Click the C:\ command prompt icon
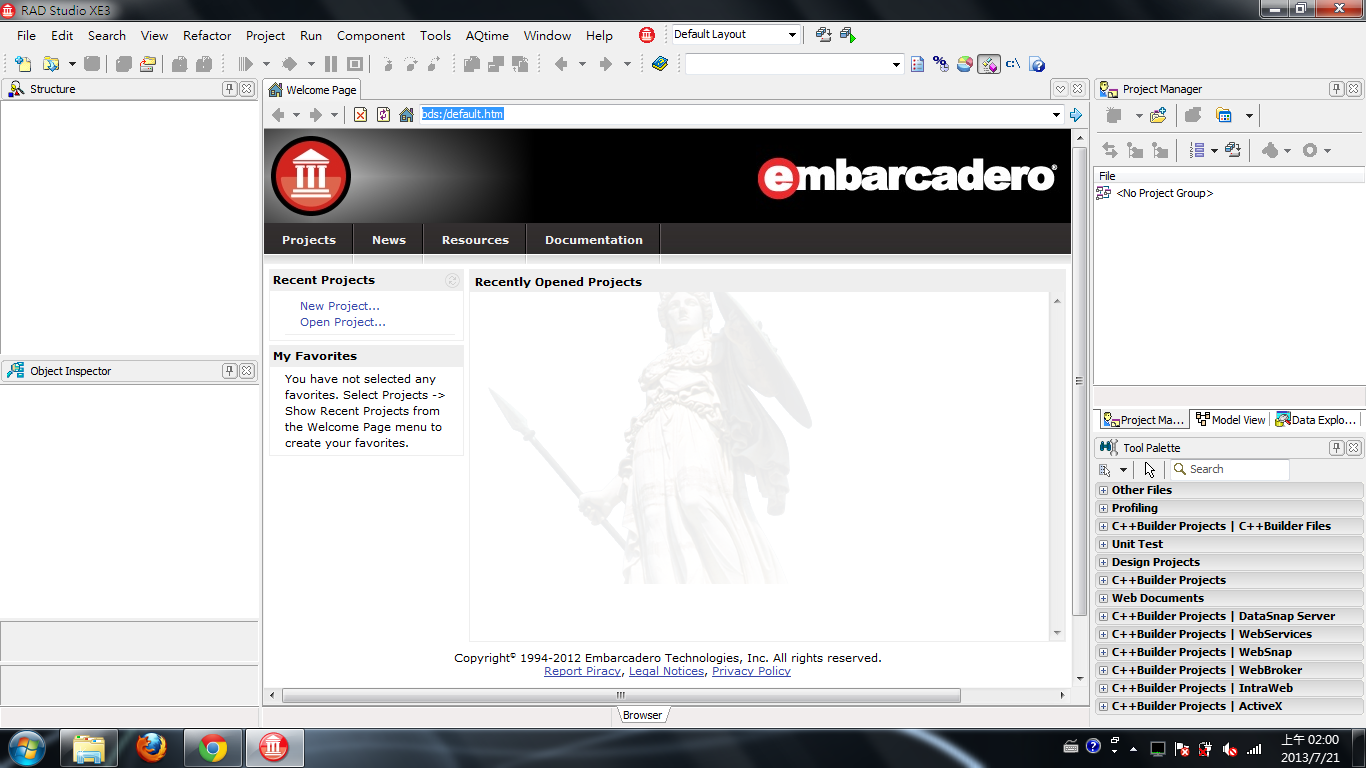 (1013, 64)
